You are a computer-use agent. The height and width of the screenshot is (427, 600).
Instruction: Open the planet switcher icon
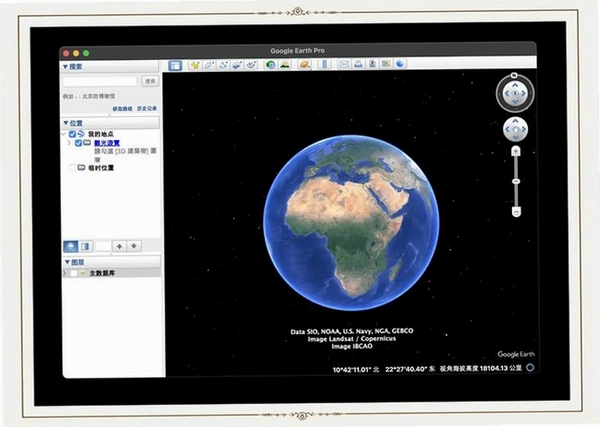(x=304, y=65)
